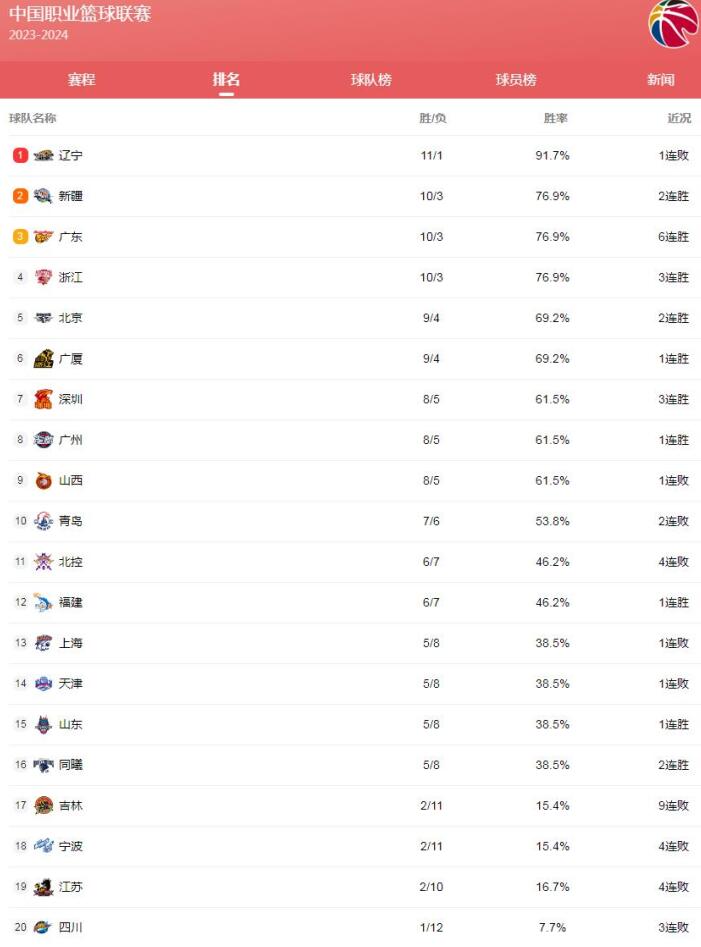Click the Xinjiang team logo
The width and height of the screenshot is (701, 947).
pos(43,196)
